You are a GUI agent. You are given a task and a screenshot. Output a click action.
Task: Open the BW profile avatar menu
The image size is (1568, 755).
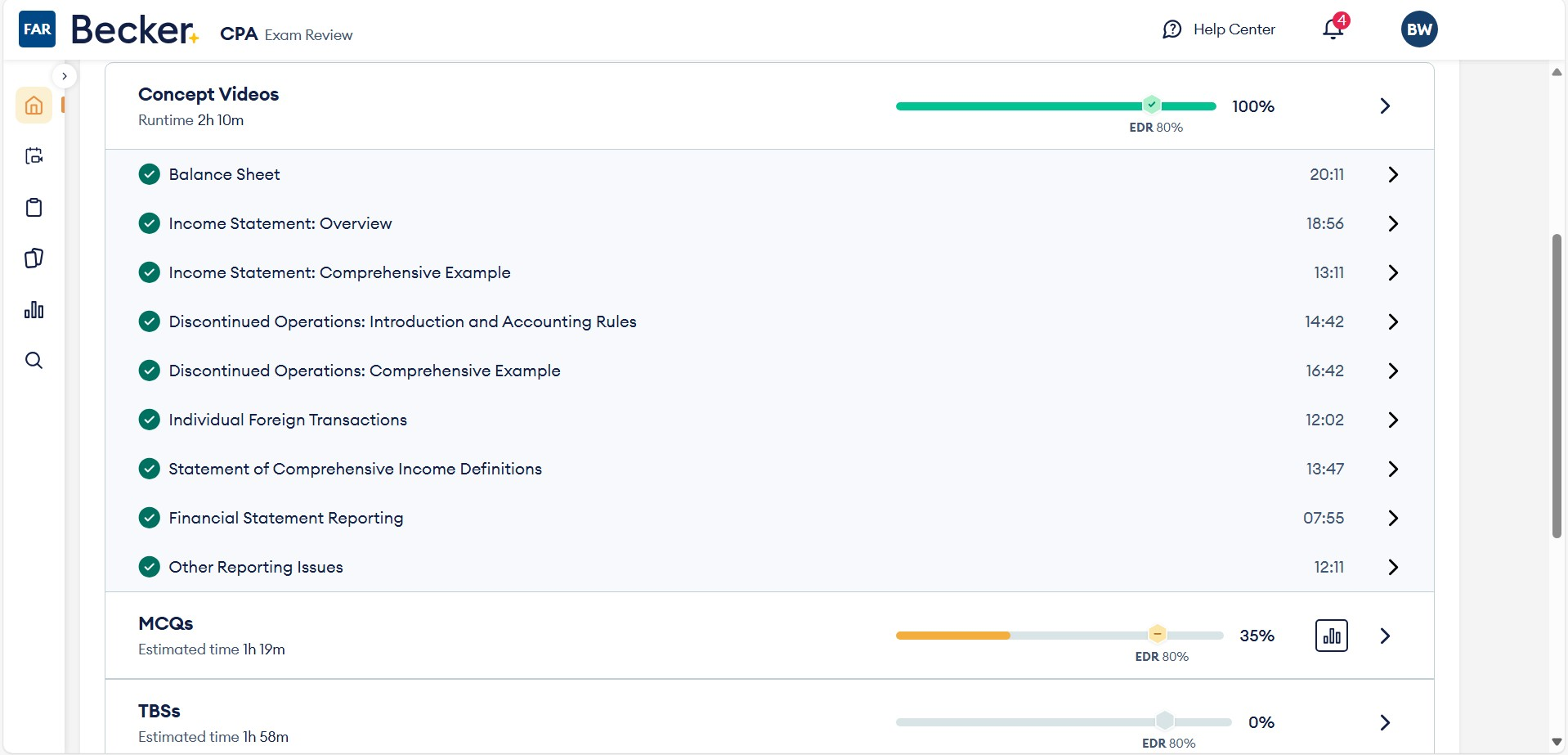point(1419,29)
